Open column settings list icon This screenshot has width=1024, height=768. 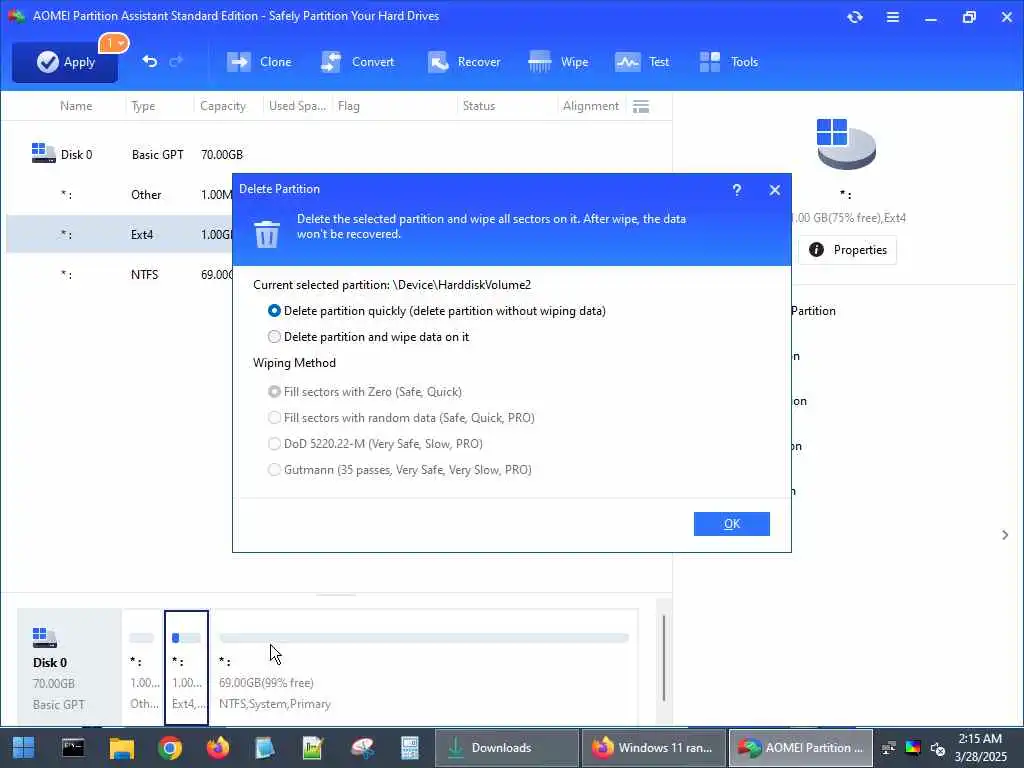coord(641,106)
